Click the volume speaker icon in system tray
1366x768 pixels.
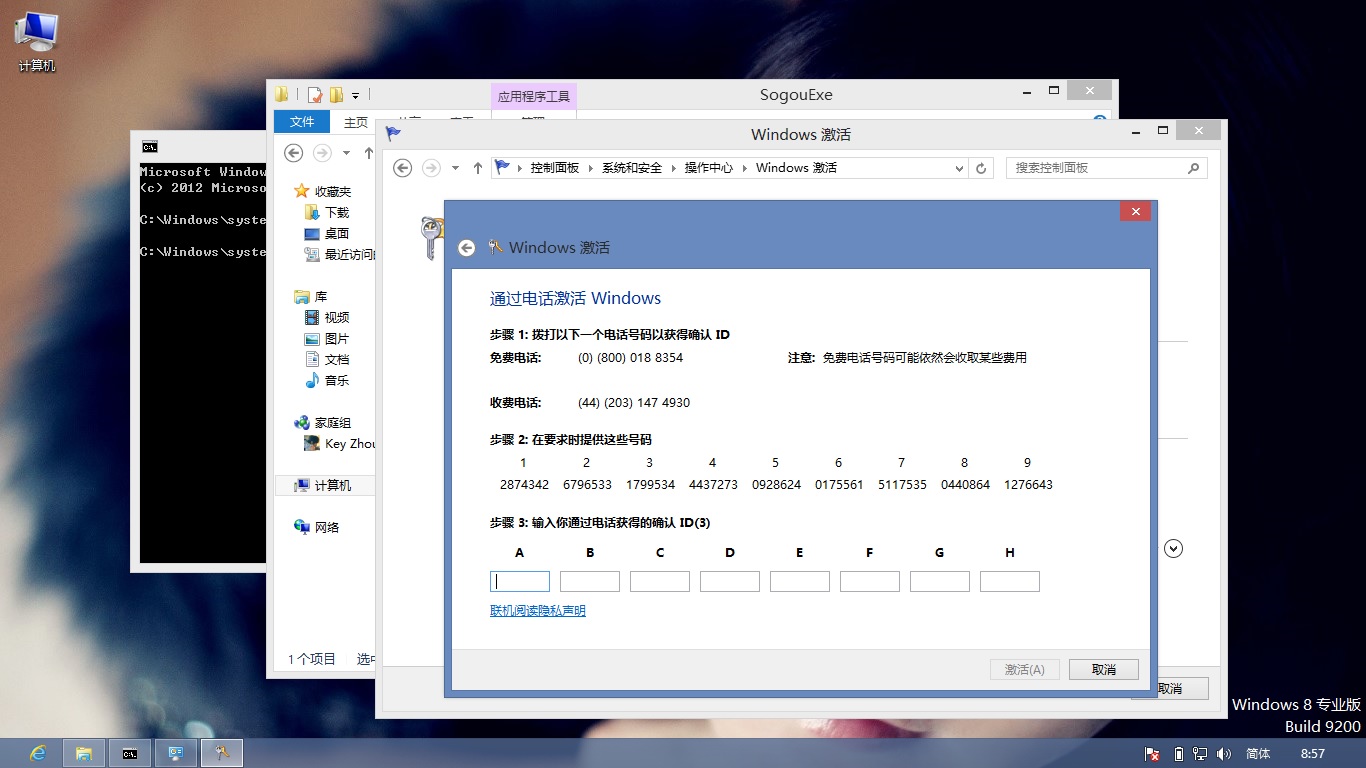[1224, 754]
